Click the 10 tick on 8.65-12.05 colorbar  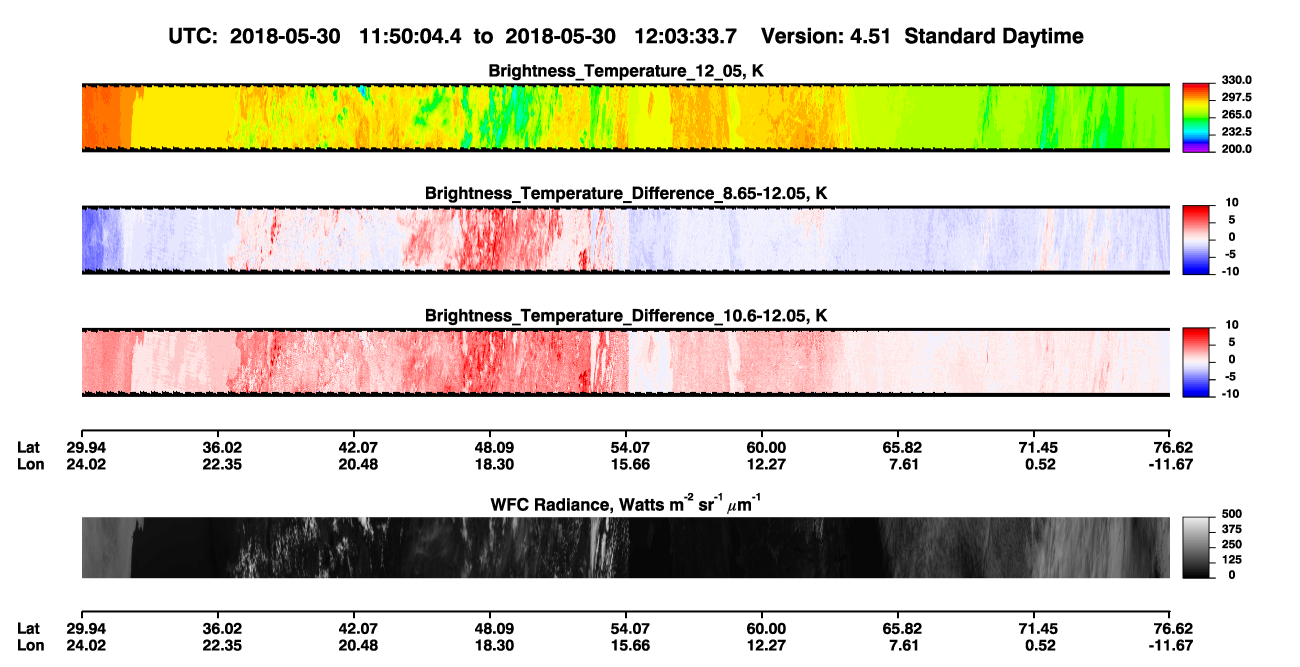tap(1230, 202)
